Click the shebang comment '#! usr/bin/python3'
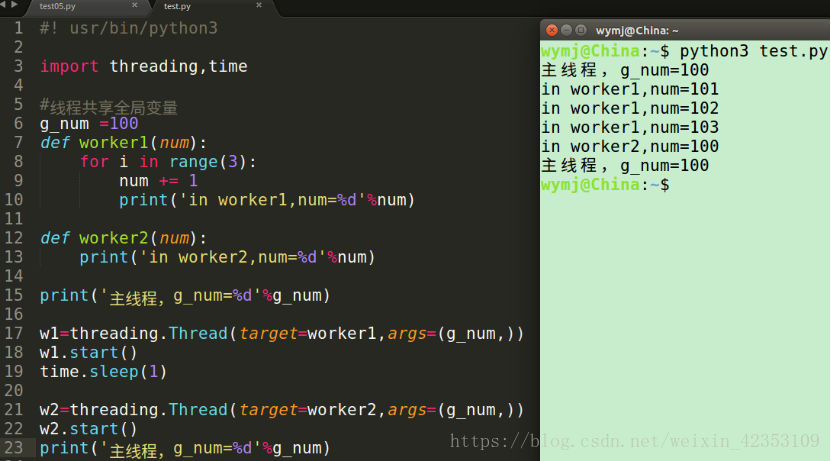This screenshot has width=831, height=461. [129, 28]
